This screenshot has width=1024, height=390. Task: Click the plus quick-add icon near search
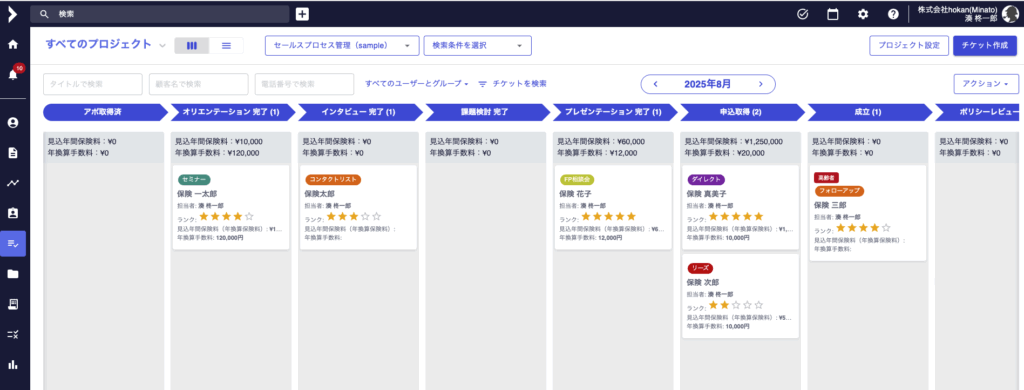[302, 14]
